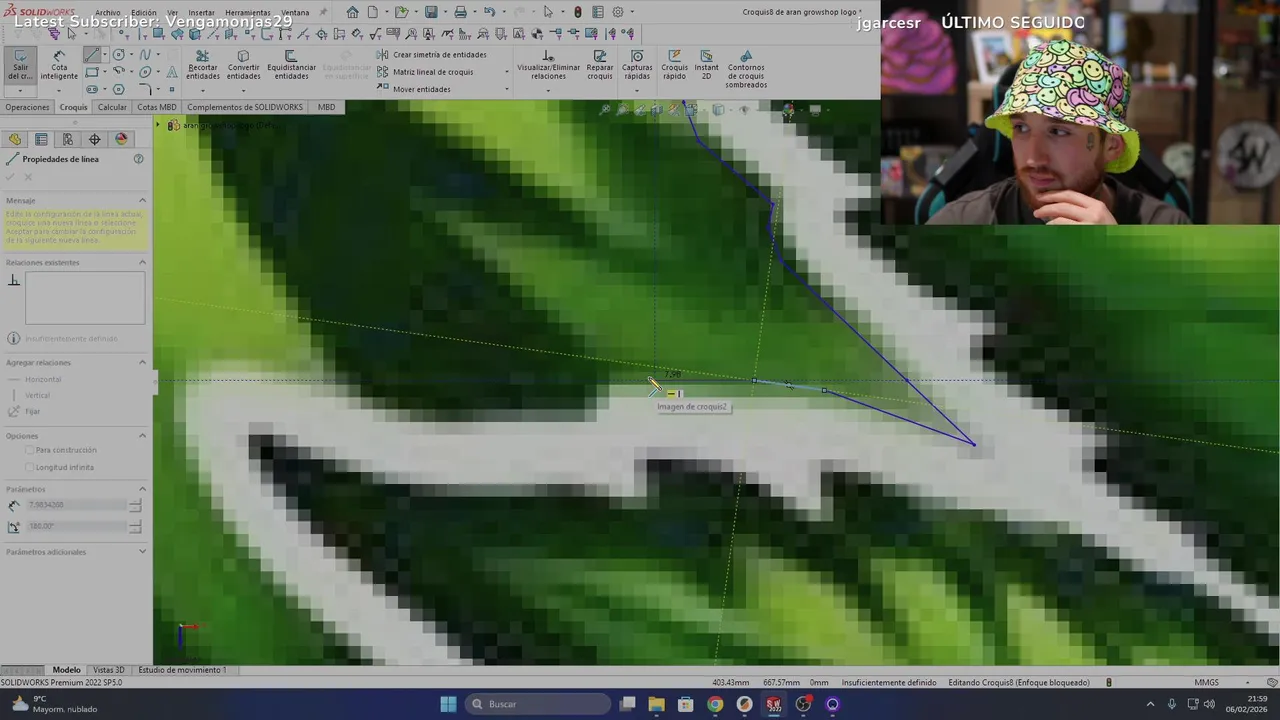Open the DimXpertManager crosshair tab icon

point(94,139)
